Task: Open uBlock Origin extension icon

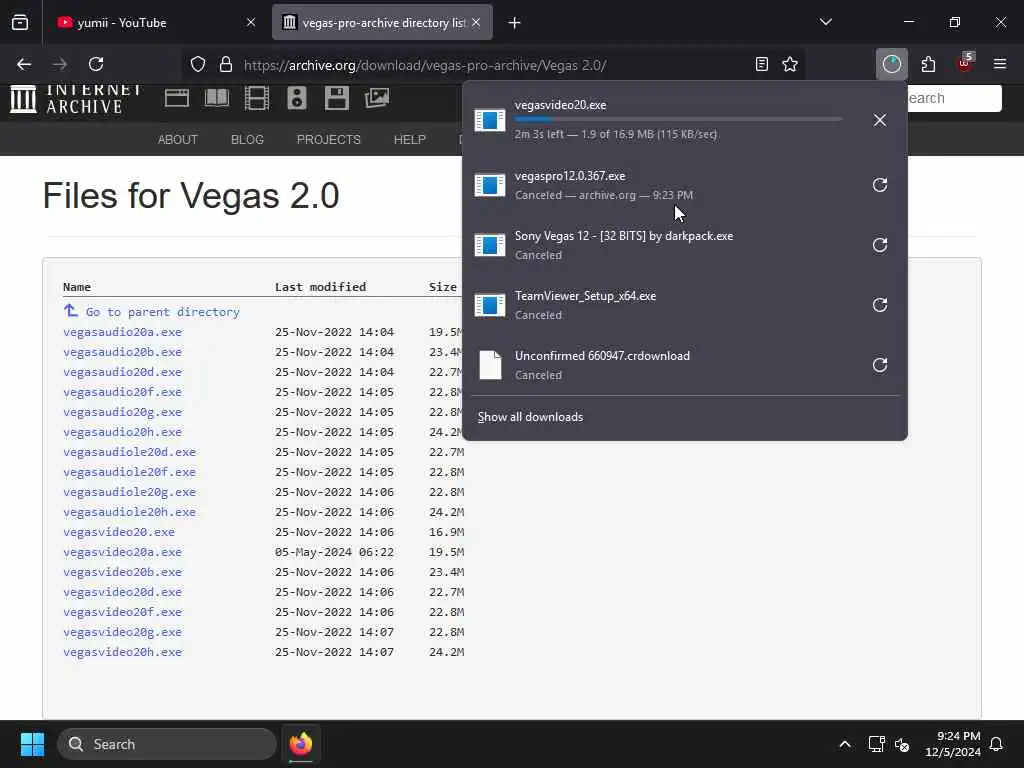Action: (x=965, y=64)
